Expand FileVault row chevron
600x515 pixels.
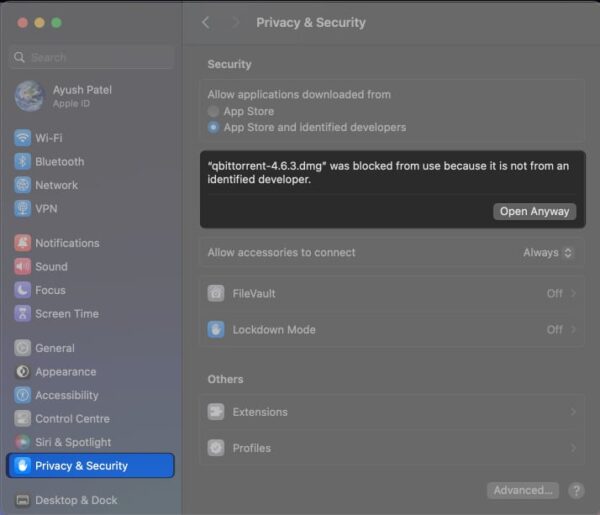tap(573, 293)
